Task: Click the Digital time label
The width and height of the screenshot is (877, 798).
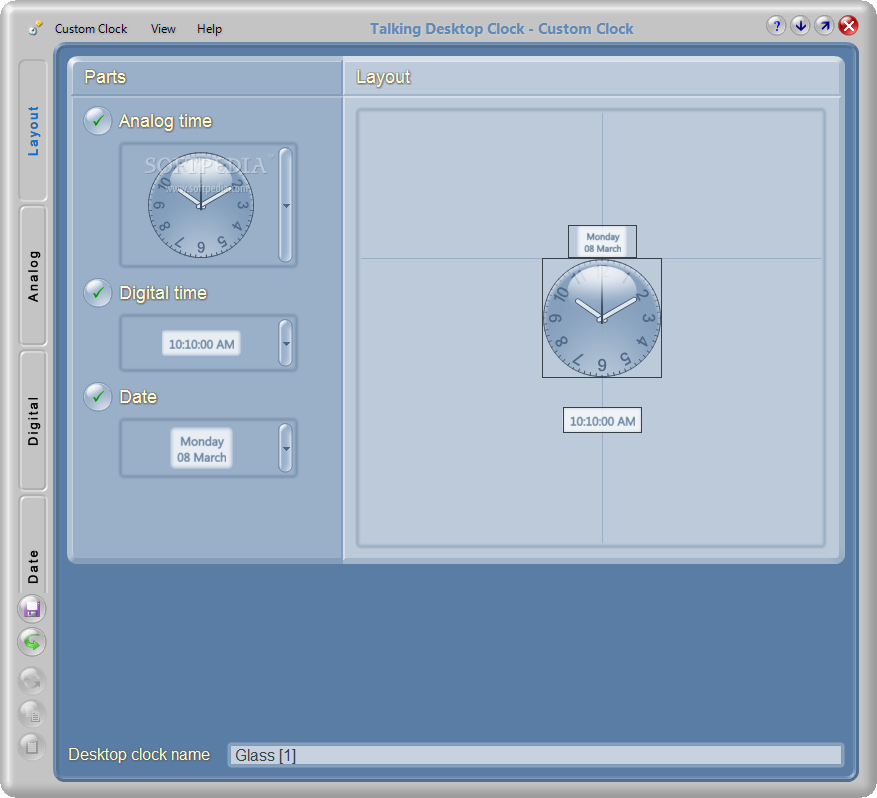Action: pos(163,293)
